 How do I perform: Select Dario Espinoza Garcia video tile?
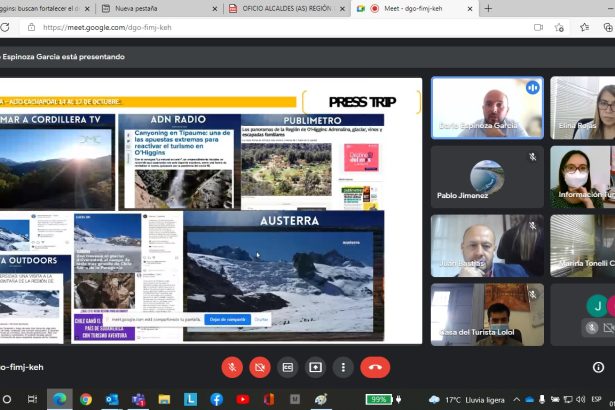point(487,108)
